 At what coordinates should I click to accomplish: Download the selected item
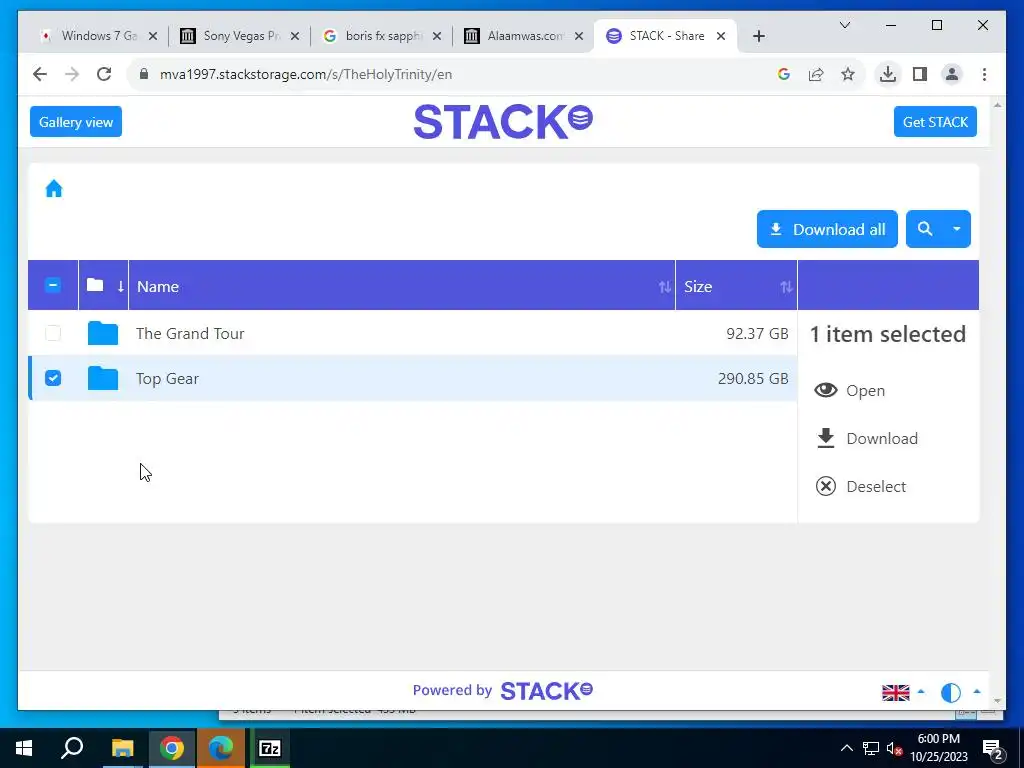pos(867,438)
